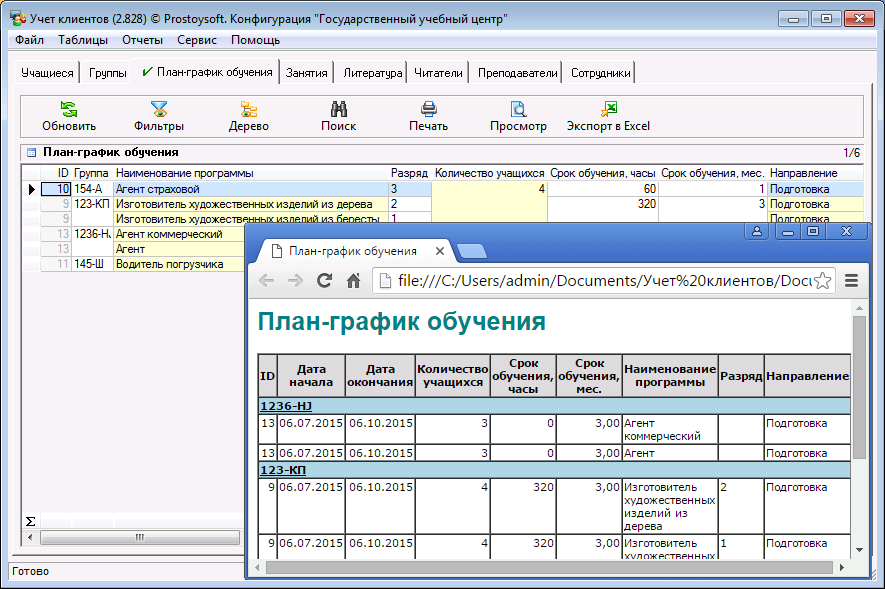Open the 123-КП group link

pos(283,469)
